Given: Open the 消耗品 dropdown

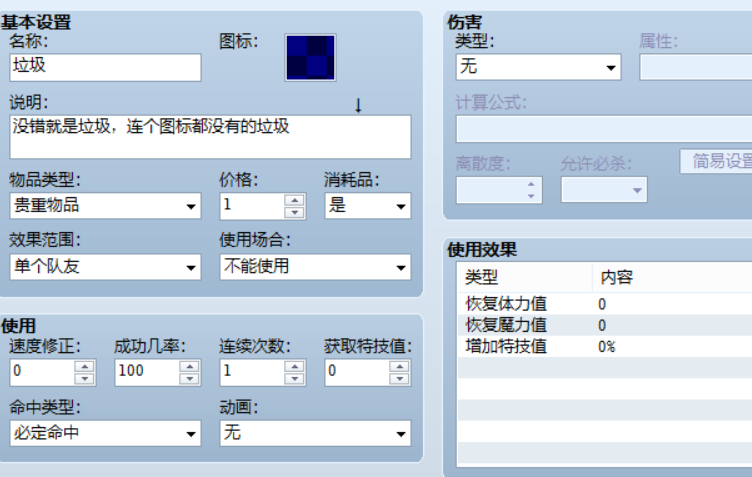Looking at the screenshot, I should [367, 206].
